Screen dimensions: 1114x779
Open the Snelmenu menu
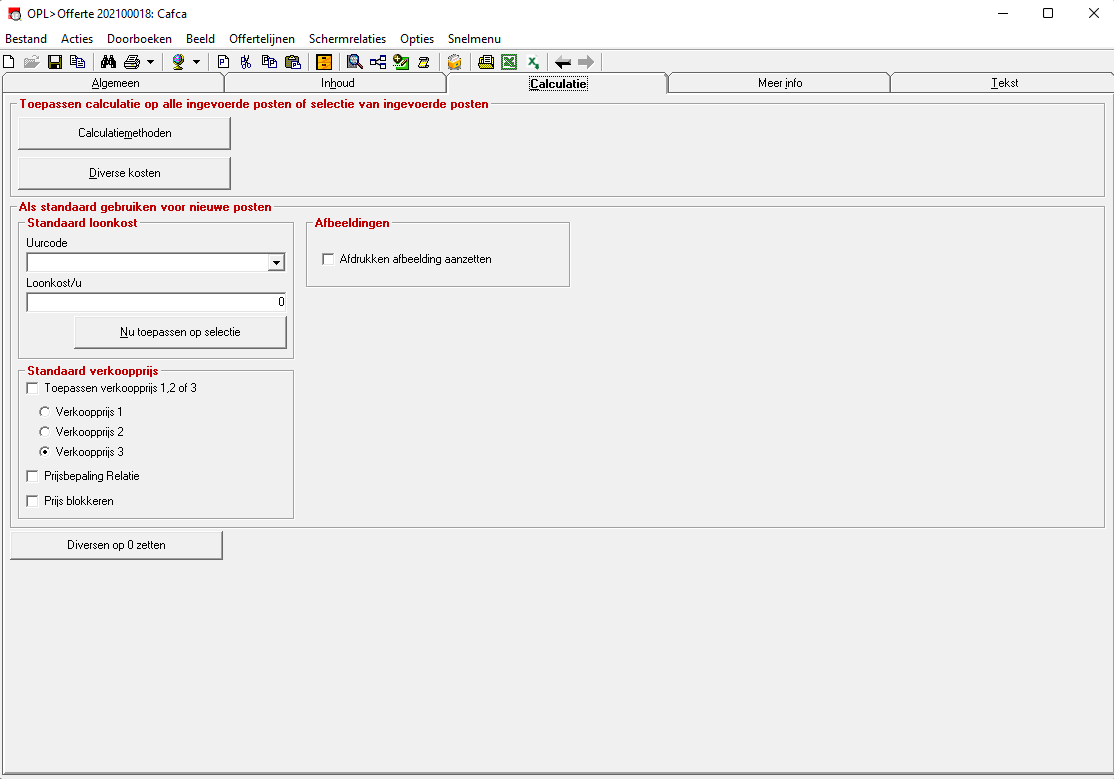tap(474, 39)
